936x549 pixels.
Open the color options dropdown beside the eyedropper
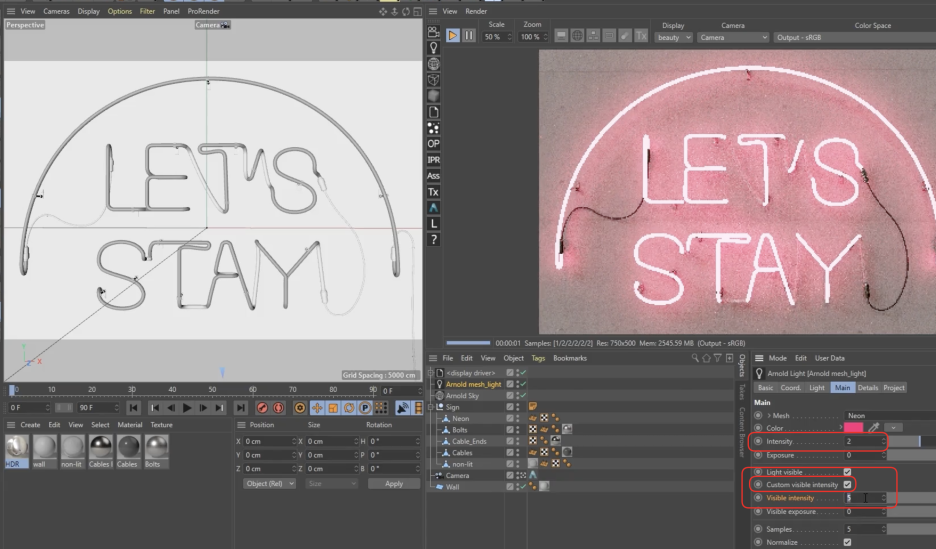tap(893, 428)
